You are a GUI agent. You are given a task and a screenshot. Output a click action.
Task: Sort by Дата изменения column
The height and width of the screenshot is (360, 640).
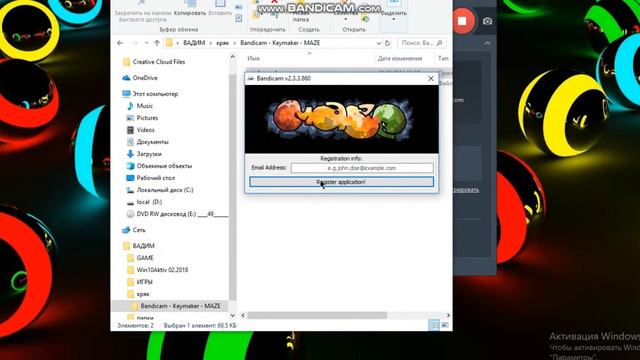click(x=400, y=58)
